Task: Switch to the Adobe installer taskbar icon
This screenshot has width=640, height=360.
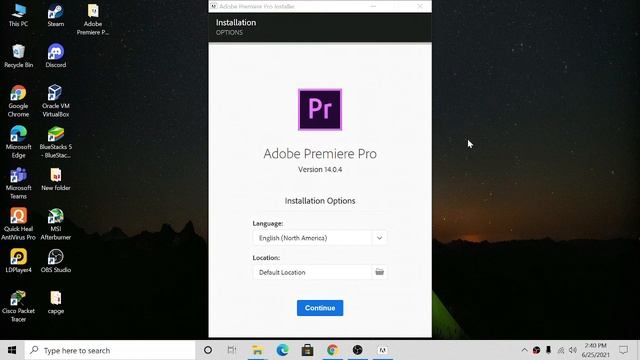Action: 383,350
